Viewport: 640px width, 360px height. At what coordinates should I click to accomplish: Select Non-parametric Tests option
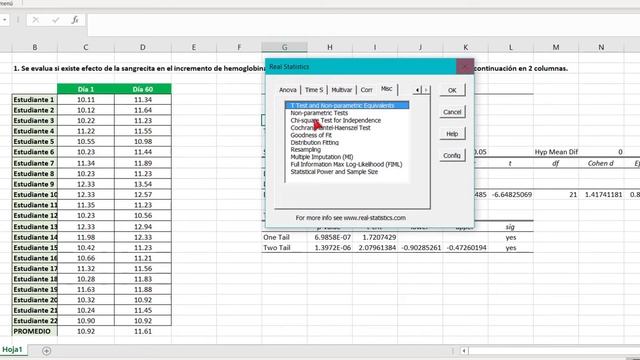pyautogui.click(x=319, y=113)
